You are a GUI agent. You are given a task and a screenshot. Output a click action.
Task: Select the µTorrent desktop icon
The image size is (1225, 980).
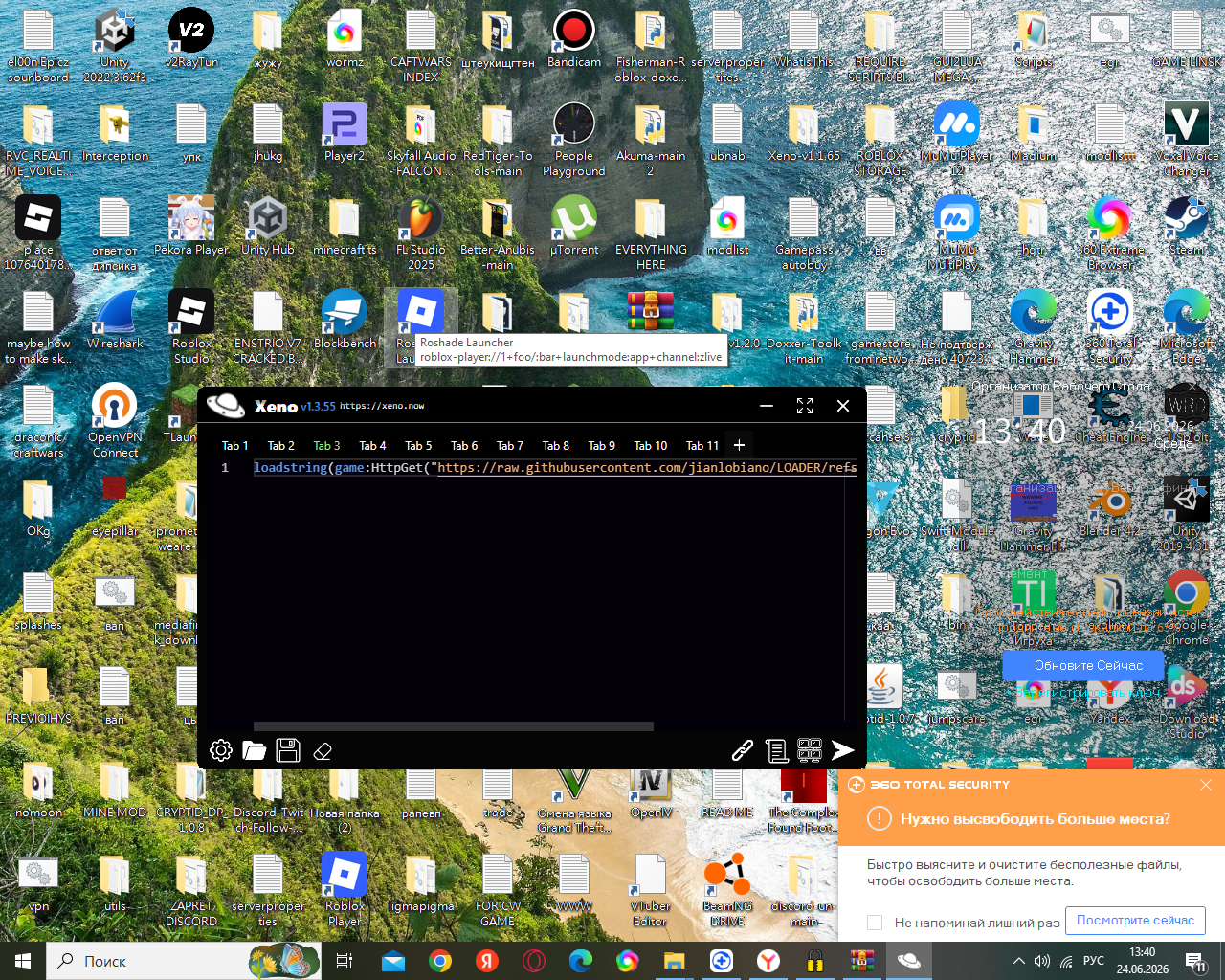pos(574,228)
